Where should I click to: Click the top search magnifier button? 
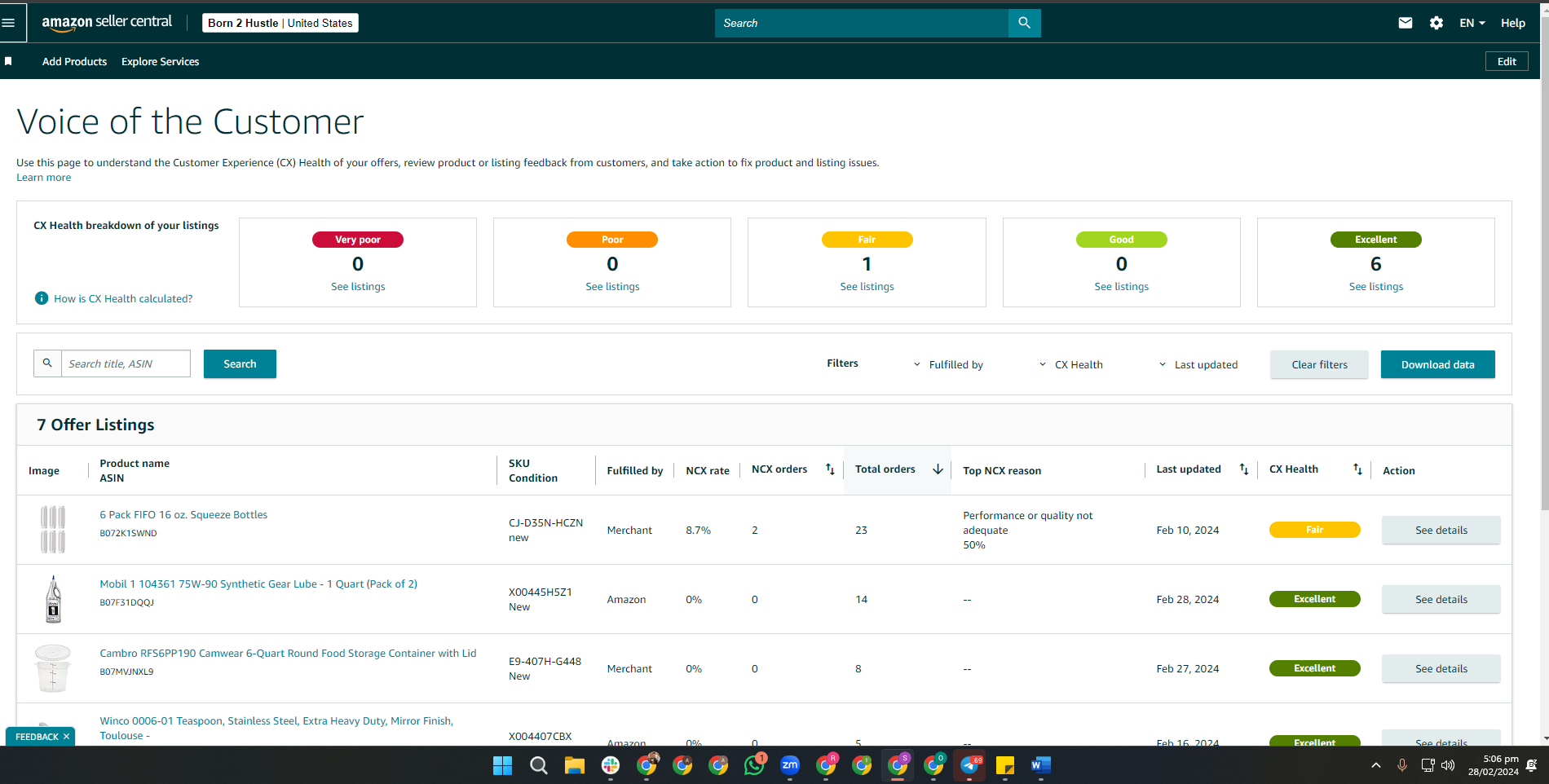click(1024, 23)
